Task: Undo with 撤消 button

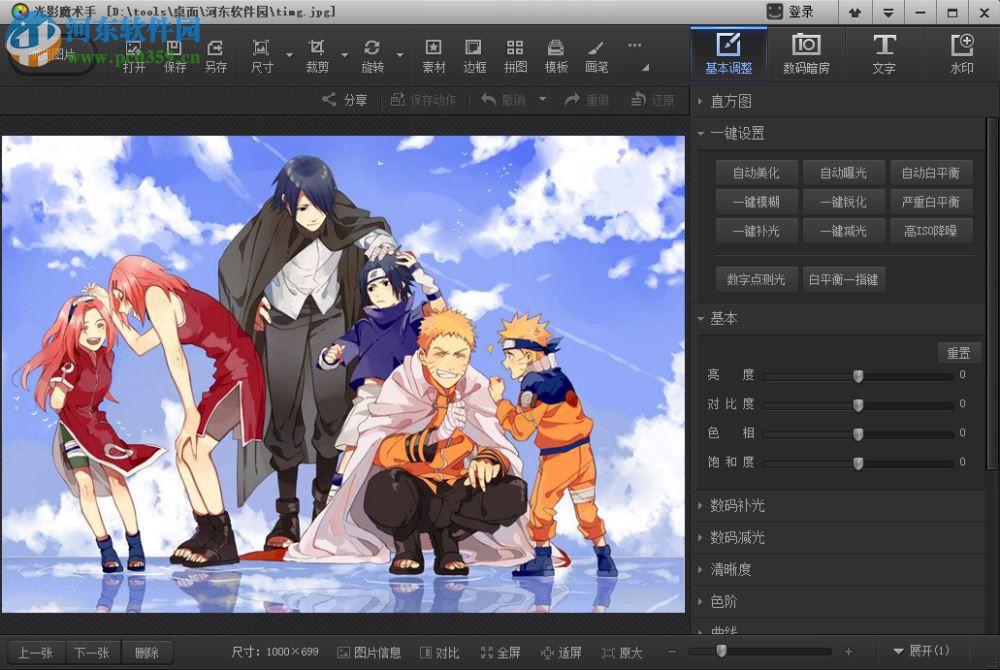Action: (x=503, y=99)
